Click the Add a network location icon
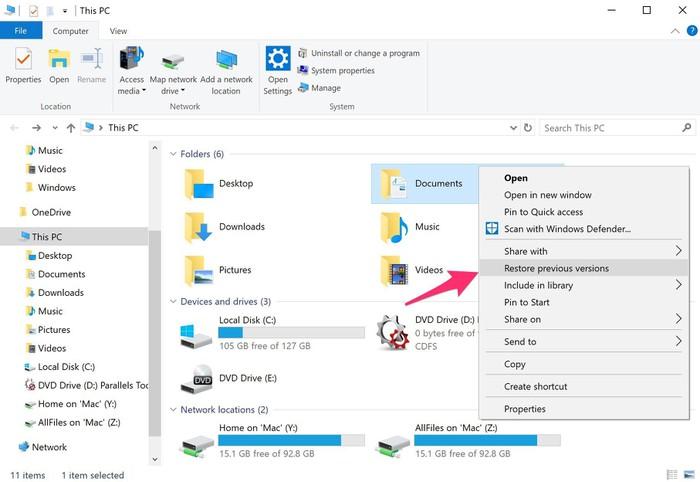Image resolution: width=700 pixels, height=482 pixels. pyautogui.click(x=226, y=71)
